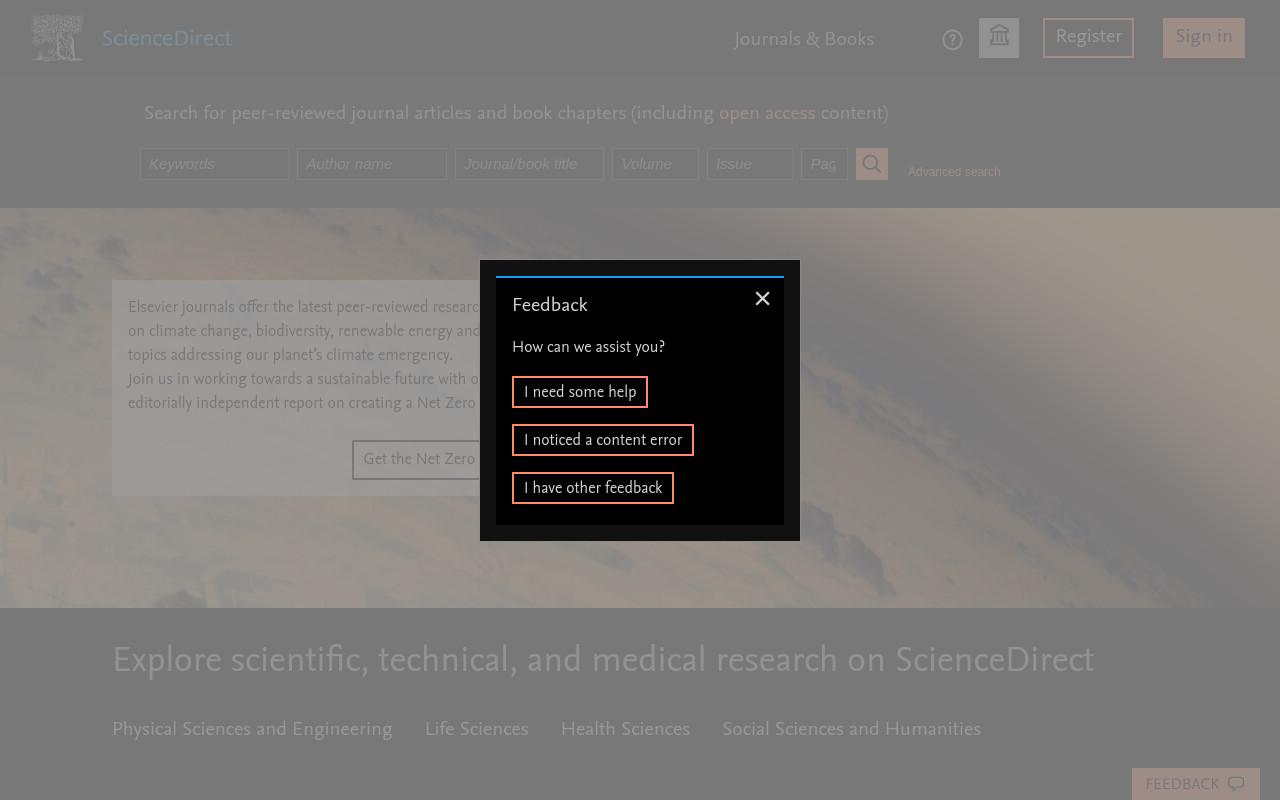1280x800 pixels.
Task: Open Physical Sciences and Engineering tab
Action: [x=252, y=730]
